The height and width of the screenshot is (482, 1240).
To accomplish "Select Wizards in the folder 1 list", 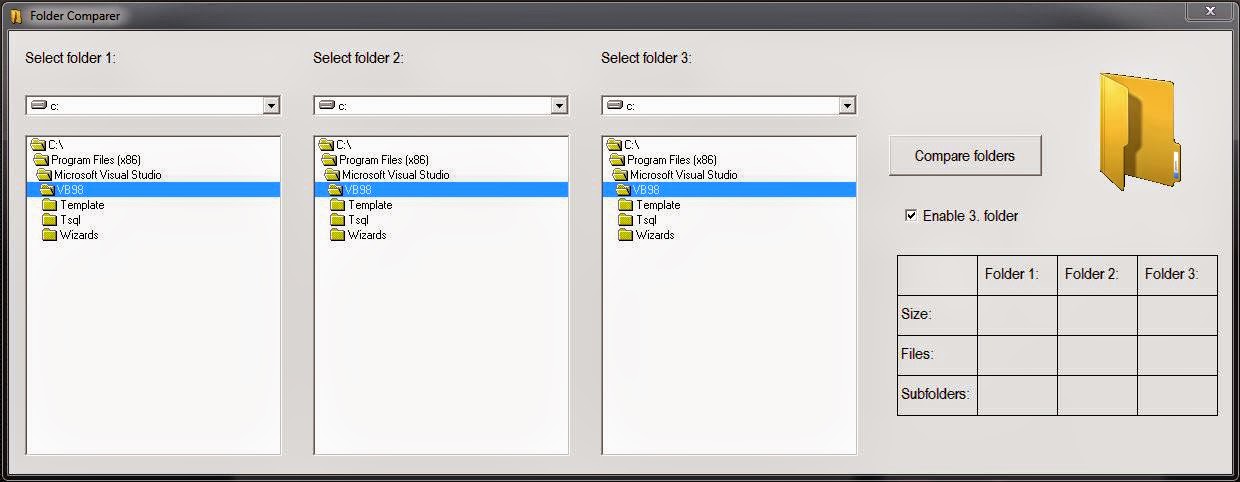I will tap(79, 235).
